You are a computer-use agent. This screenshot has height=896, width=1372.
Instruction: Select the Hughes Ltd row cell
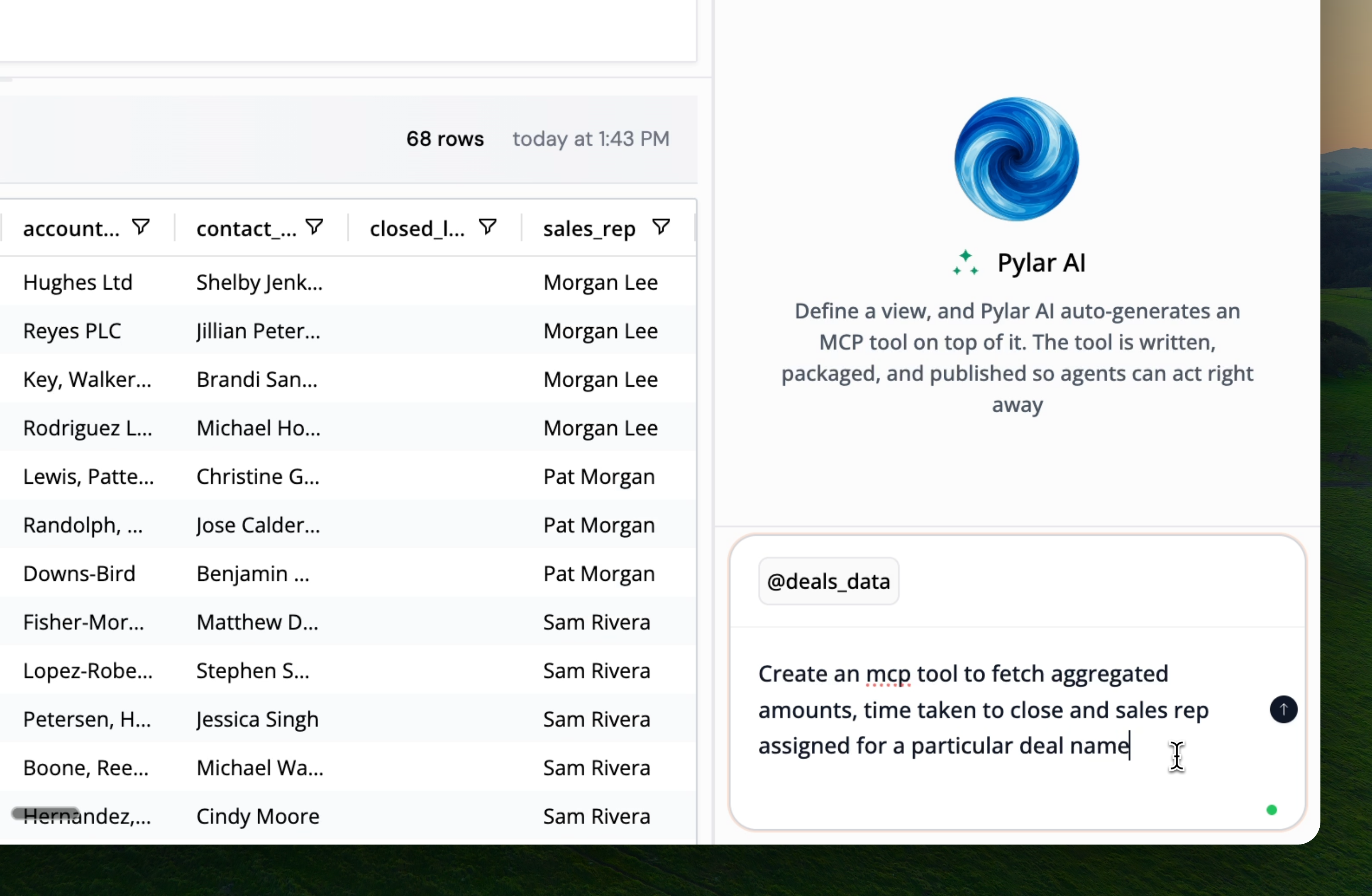tap(78, 282)
